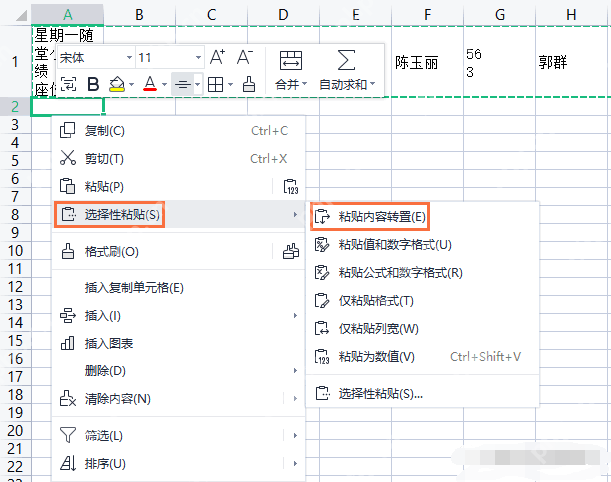Apply the red font color

pos(150,84)
